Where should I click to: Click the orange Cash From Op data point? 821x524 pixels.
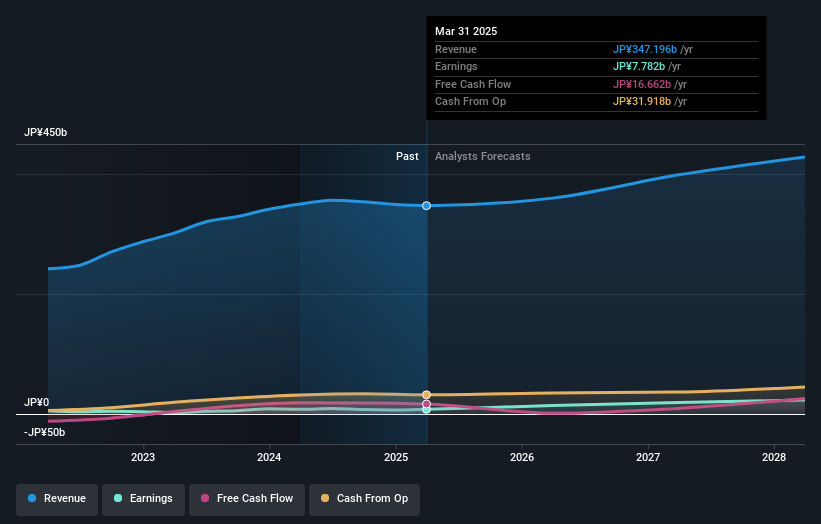coord(426,395)
